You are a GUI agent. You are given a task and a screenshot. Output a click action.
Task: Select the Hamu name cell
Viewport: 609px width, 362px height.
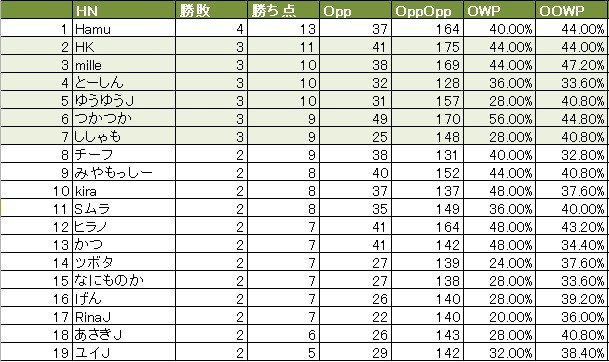[124, 28]
